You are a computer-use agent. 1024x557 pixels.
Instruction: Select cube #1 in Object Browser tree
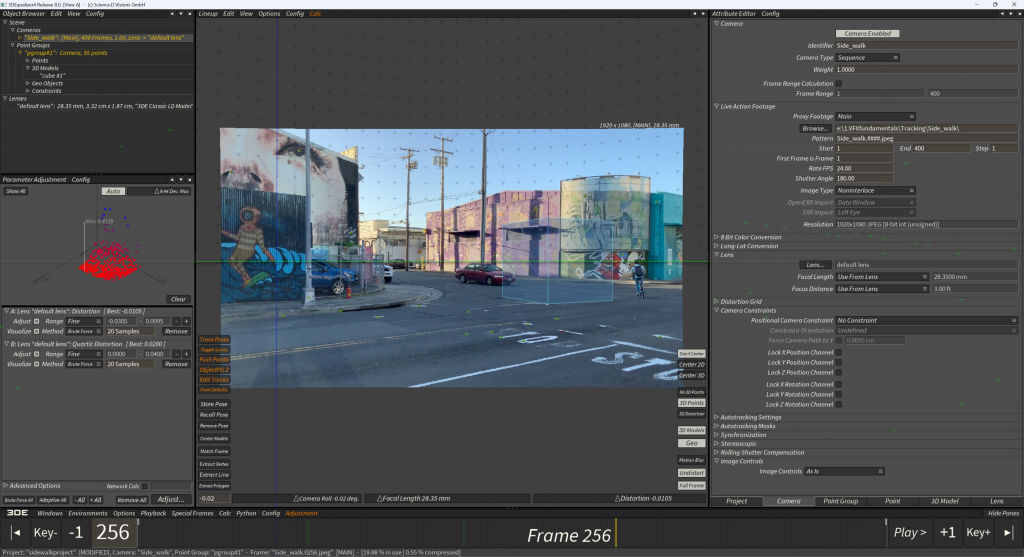tap(52, 76)
